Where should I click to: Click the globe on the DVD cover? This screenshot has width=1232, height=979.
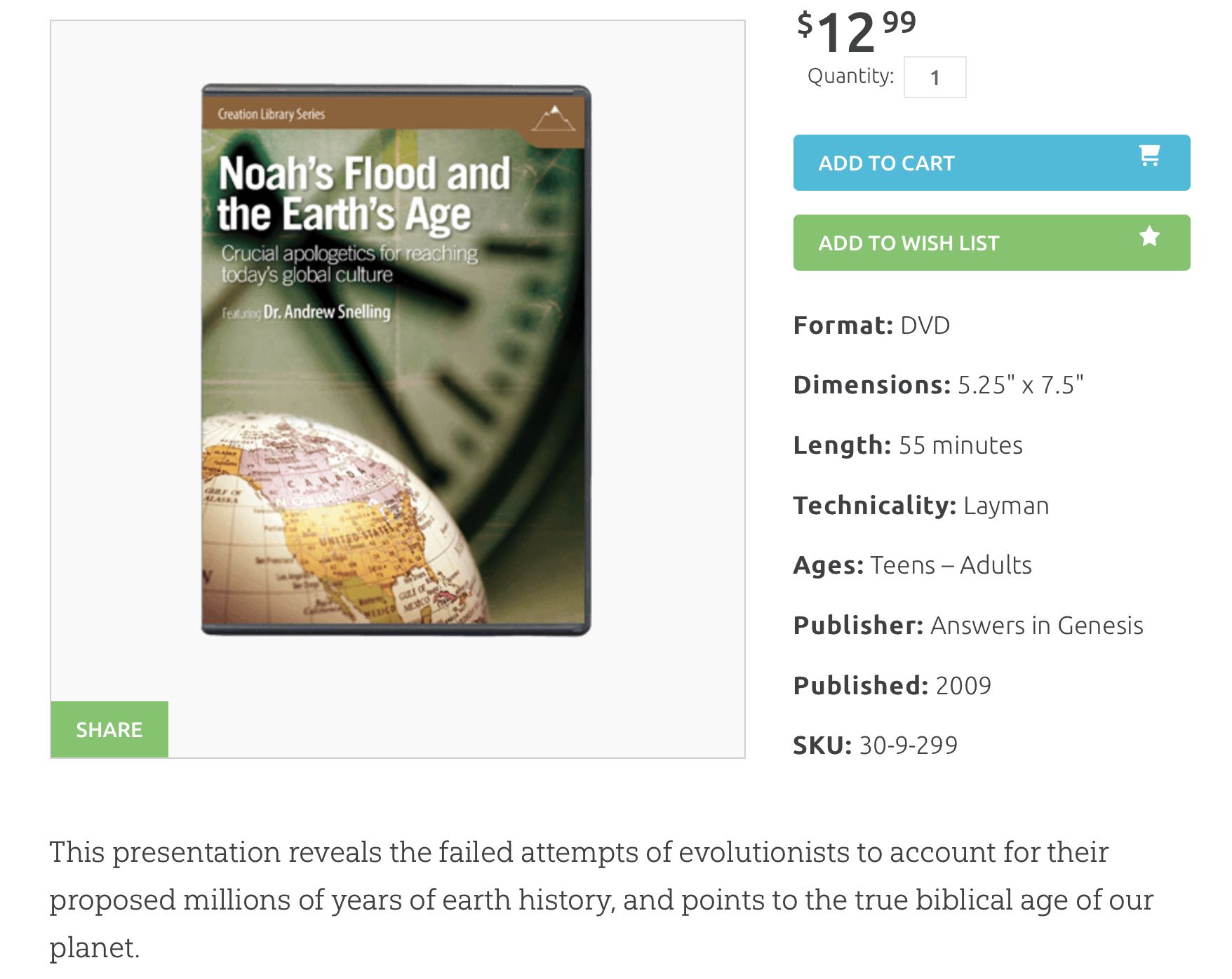tap(344, 519)
